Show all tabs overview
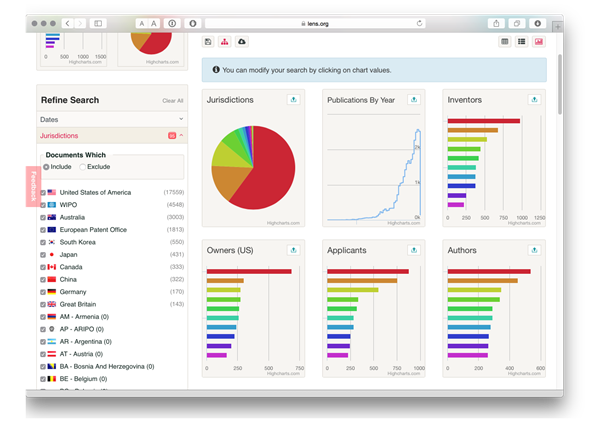This screenshot has width=589, height=434. pyautogui.click(x=517, y=23)
